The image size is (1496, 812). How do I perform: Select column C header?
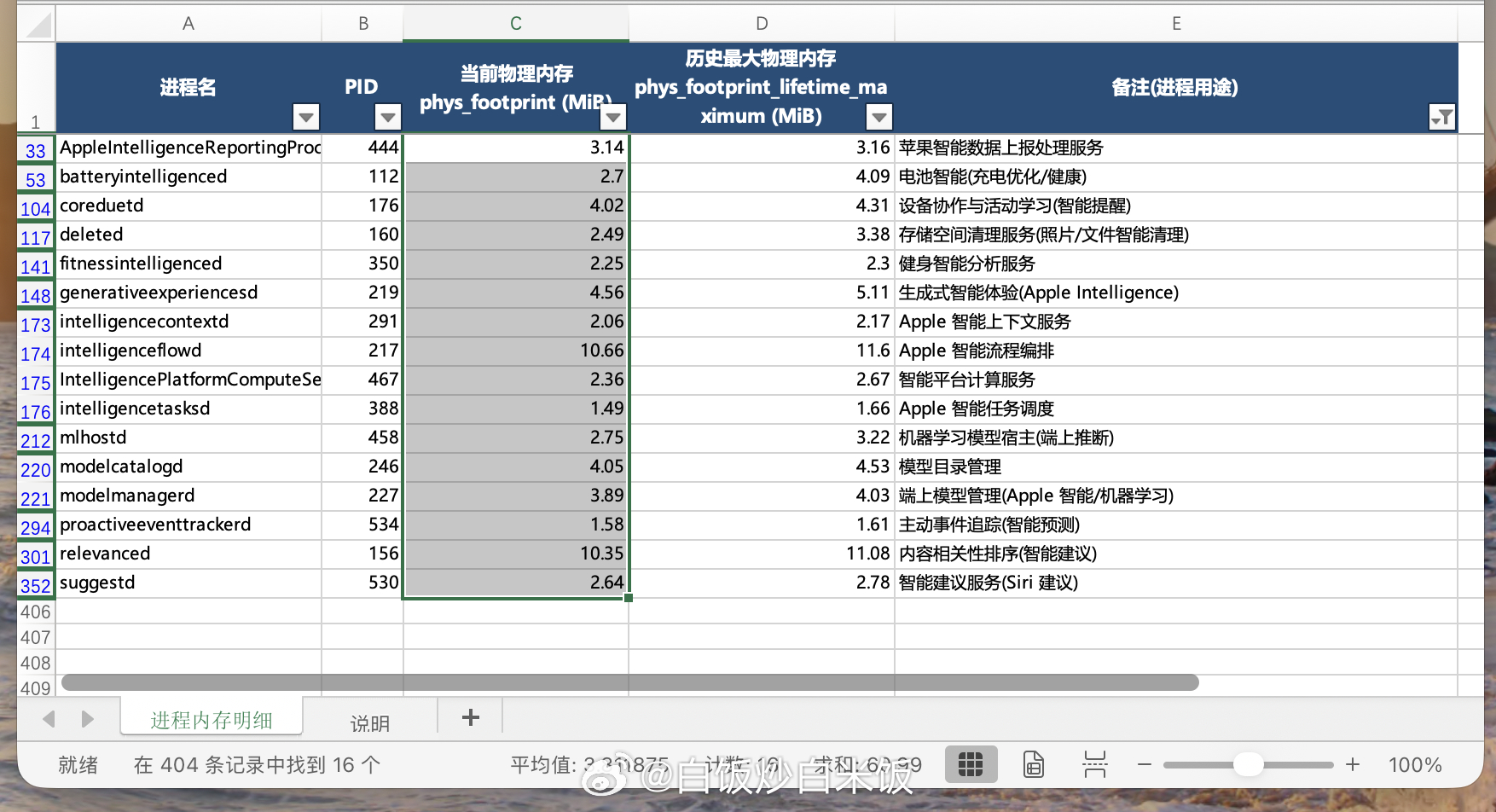pos(516,24)
